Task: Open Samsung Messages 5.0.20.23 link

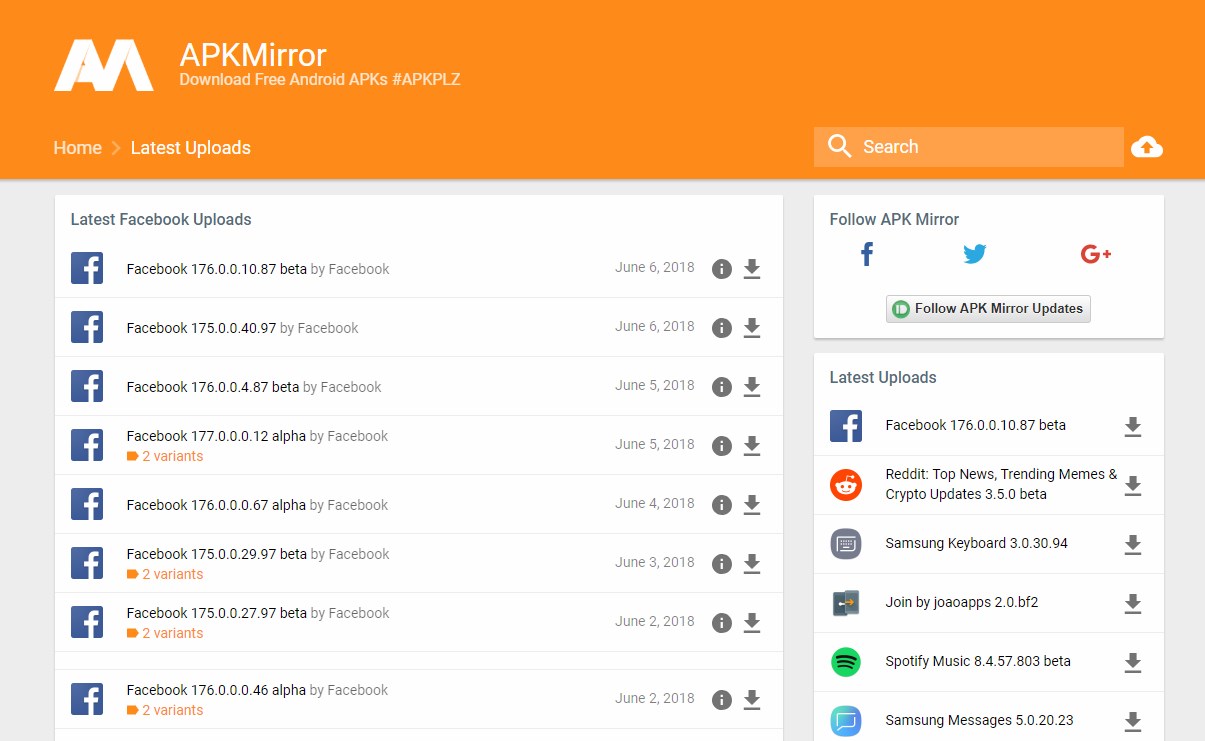Action: click(x=980, y=720)
